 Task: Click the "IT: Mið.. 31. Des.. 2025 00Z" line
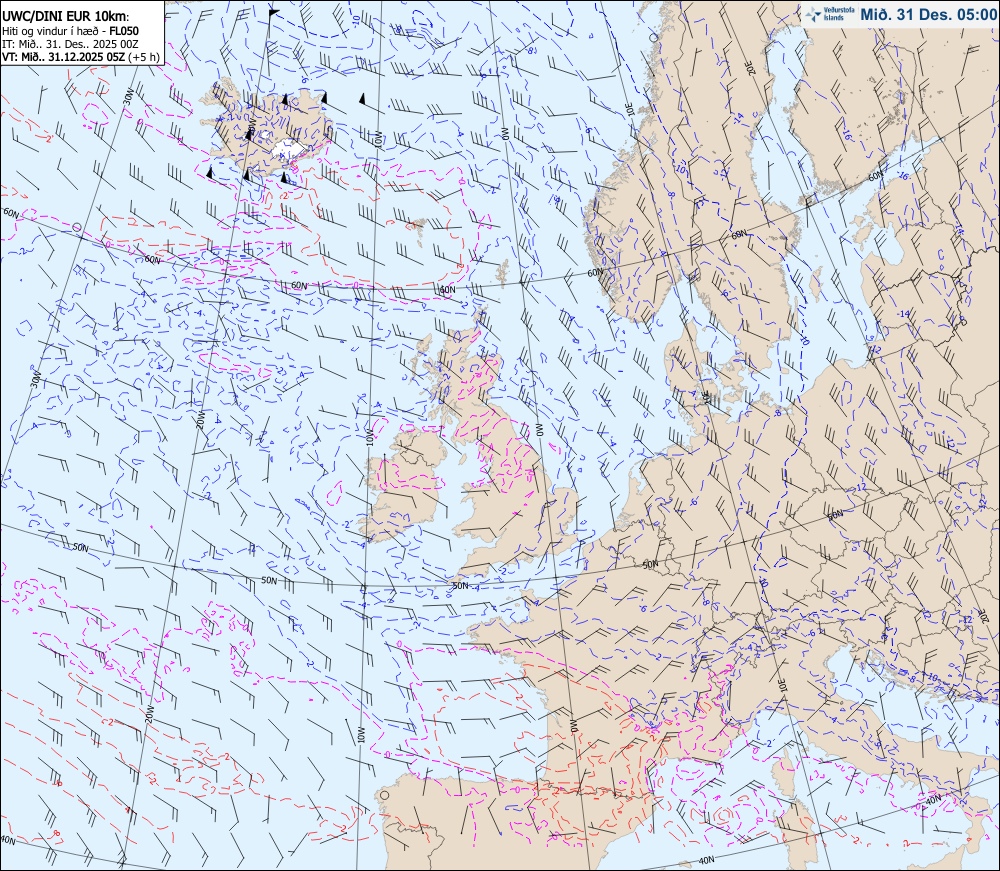coord(70,43)
